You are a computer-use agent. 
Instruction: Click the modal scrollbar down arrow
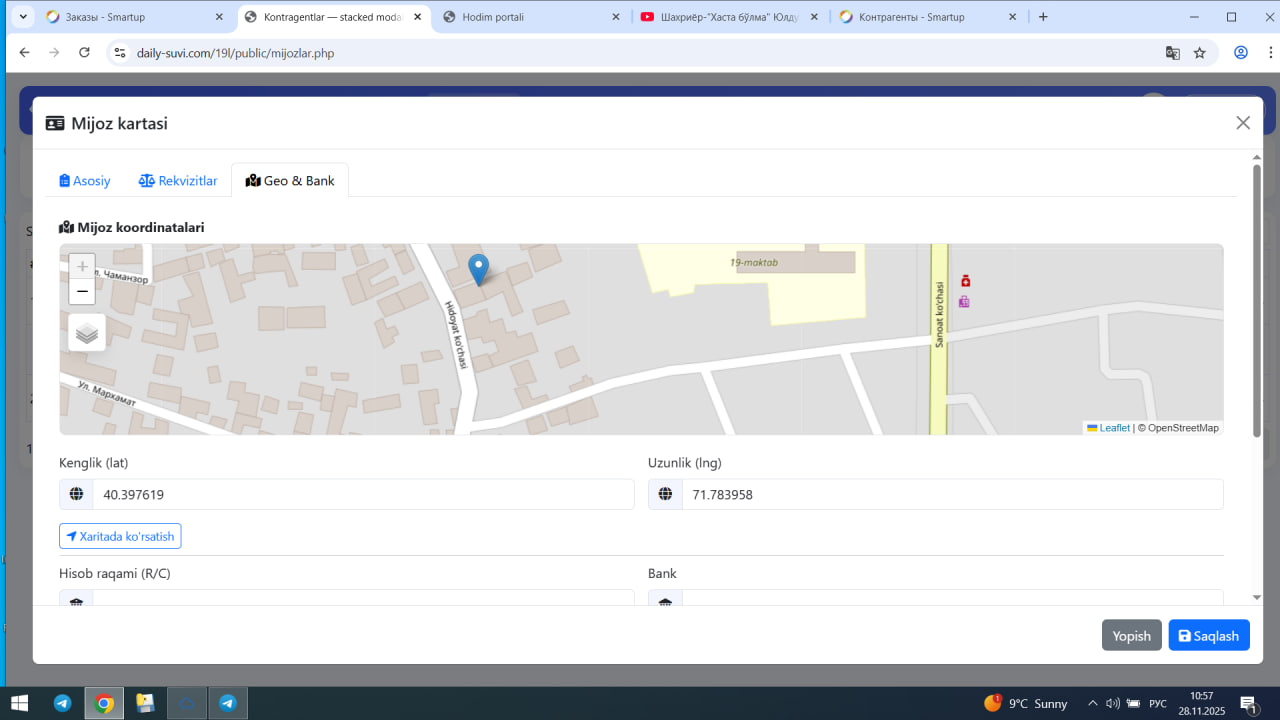click(1257, 598)
